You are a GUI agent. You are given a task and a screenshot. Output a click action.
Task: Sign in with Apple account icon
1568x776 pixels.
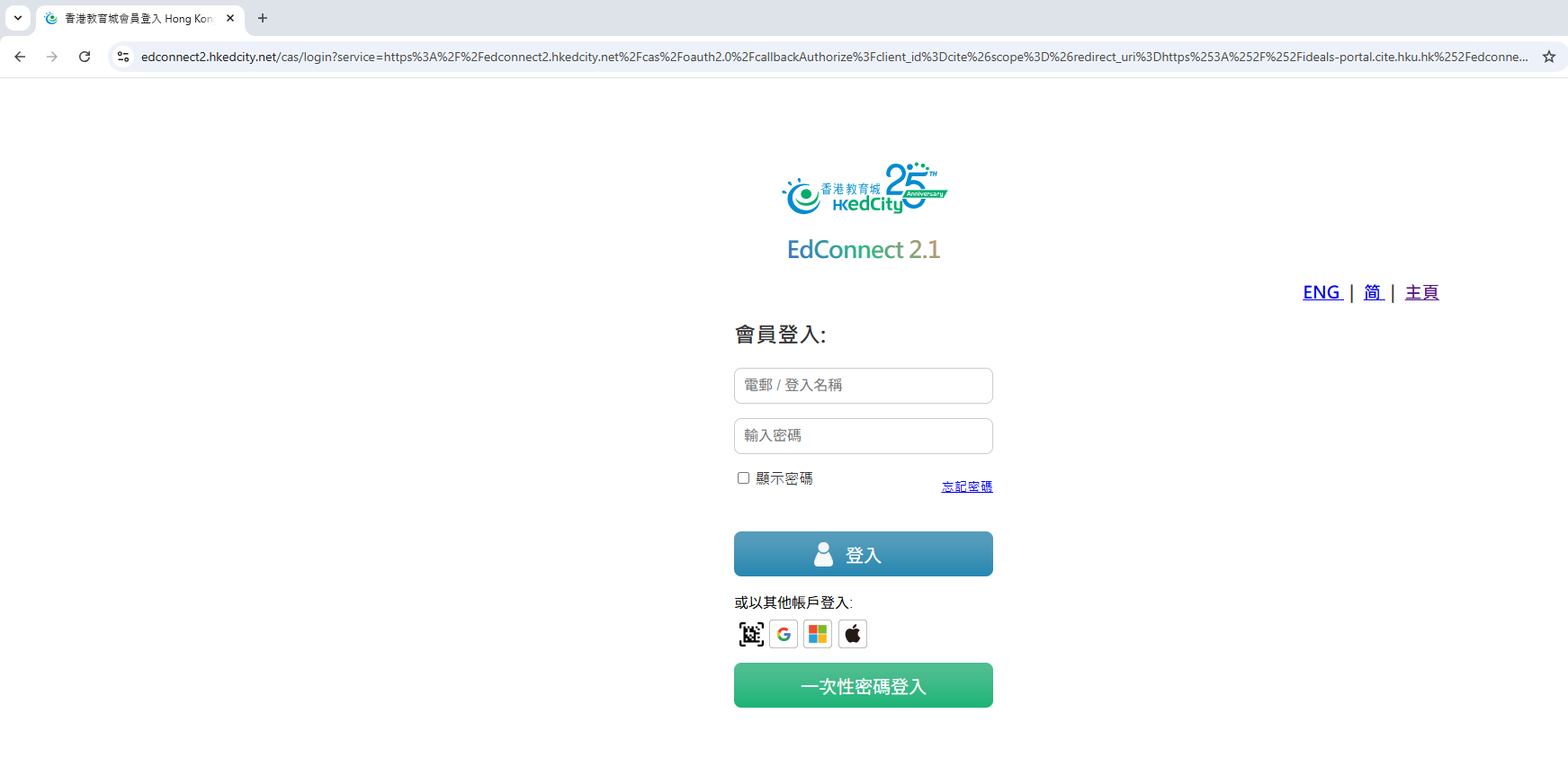click(853, 634)
